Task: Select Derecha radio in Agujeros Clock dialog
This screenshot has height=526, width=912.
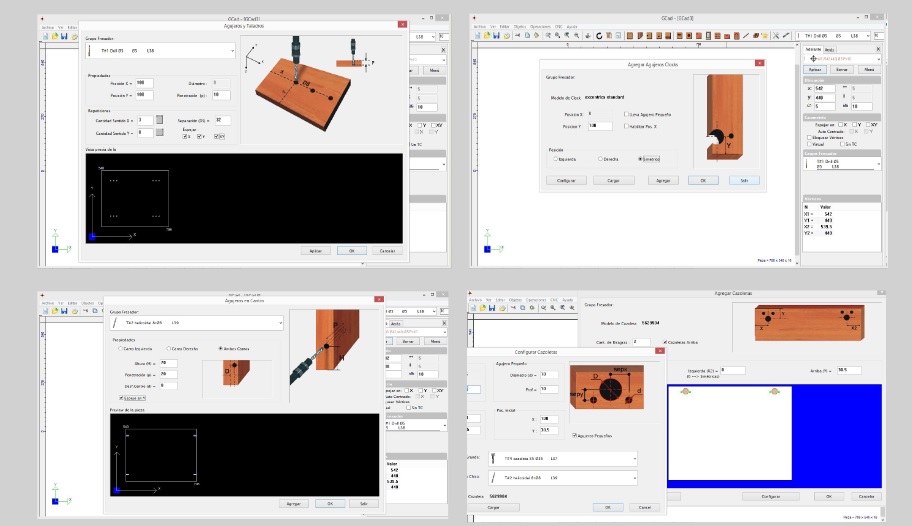Action: coord(600,159)
